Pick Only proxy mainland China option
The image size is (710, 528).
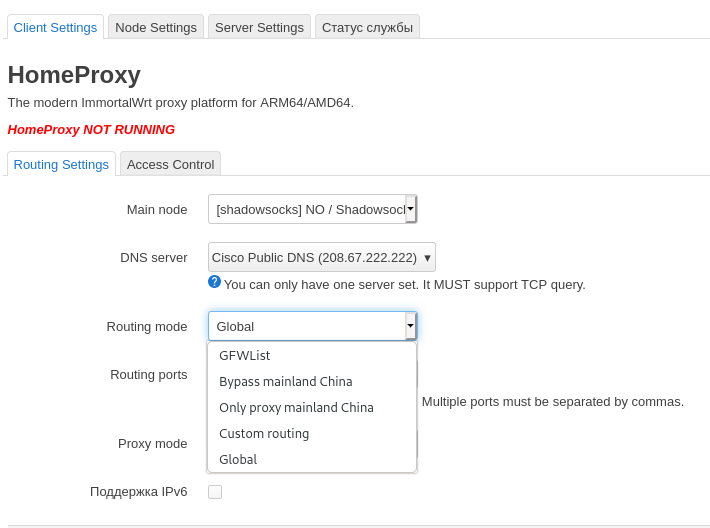[x=296, y=407]
